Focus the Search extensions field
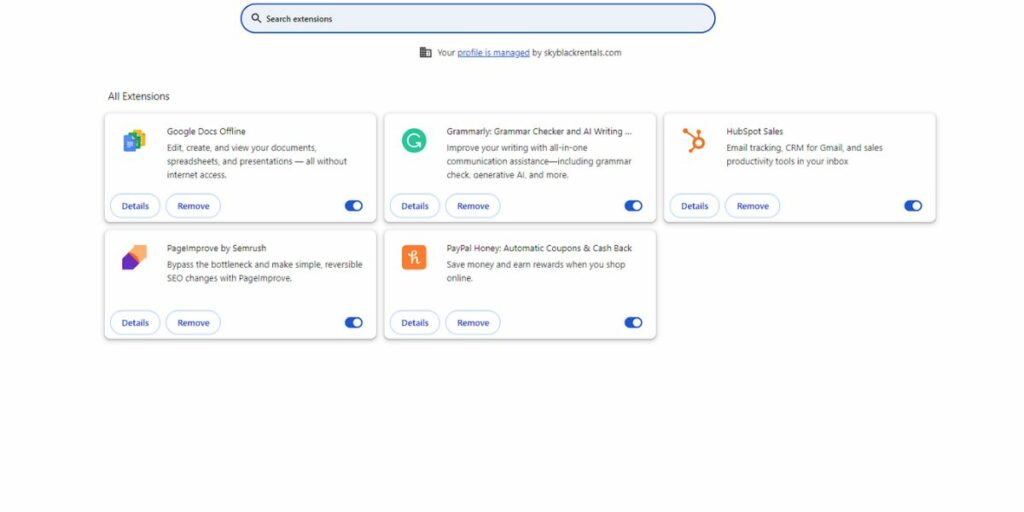The image size is (1024, 512). pyautogui.click(x=478, y=18)
